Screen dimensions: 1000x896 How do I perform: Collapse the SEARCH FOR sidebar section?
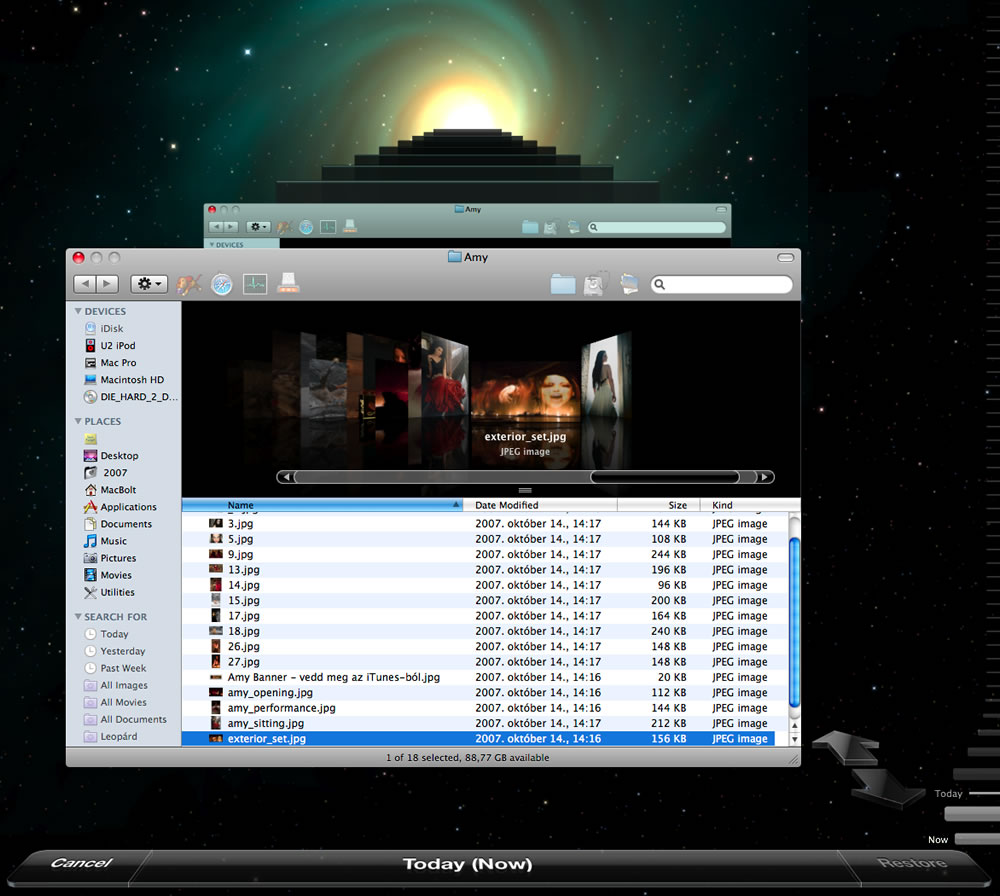(x=79, y=617)
